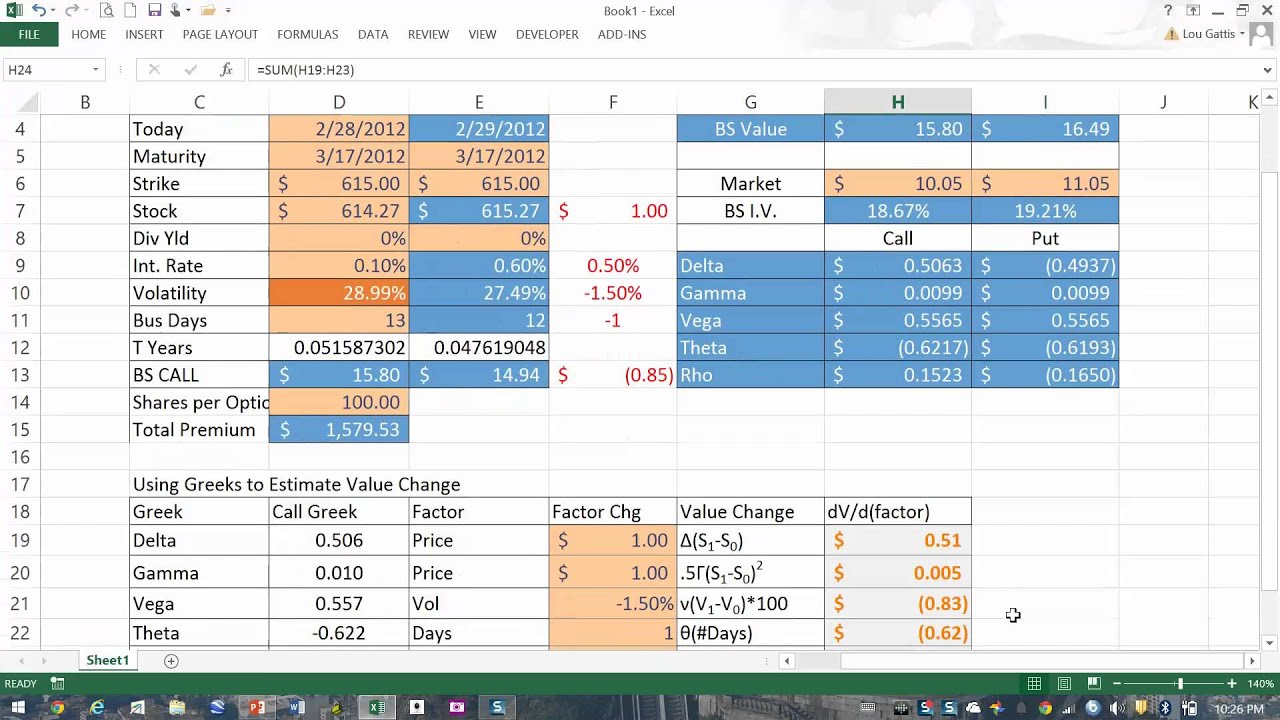This screenshot has width=1280, height=720.
Task: Open Google Earth from the taskbar
Action: coord(217,708)
